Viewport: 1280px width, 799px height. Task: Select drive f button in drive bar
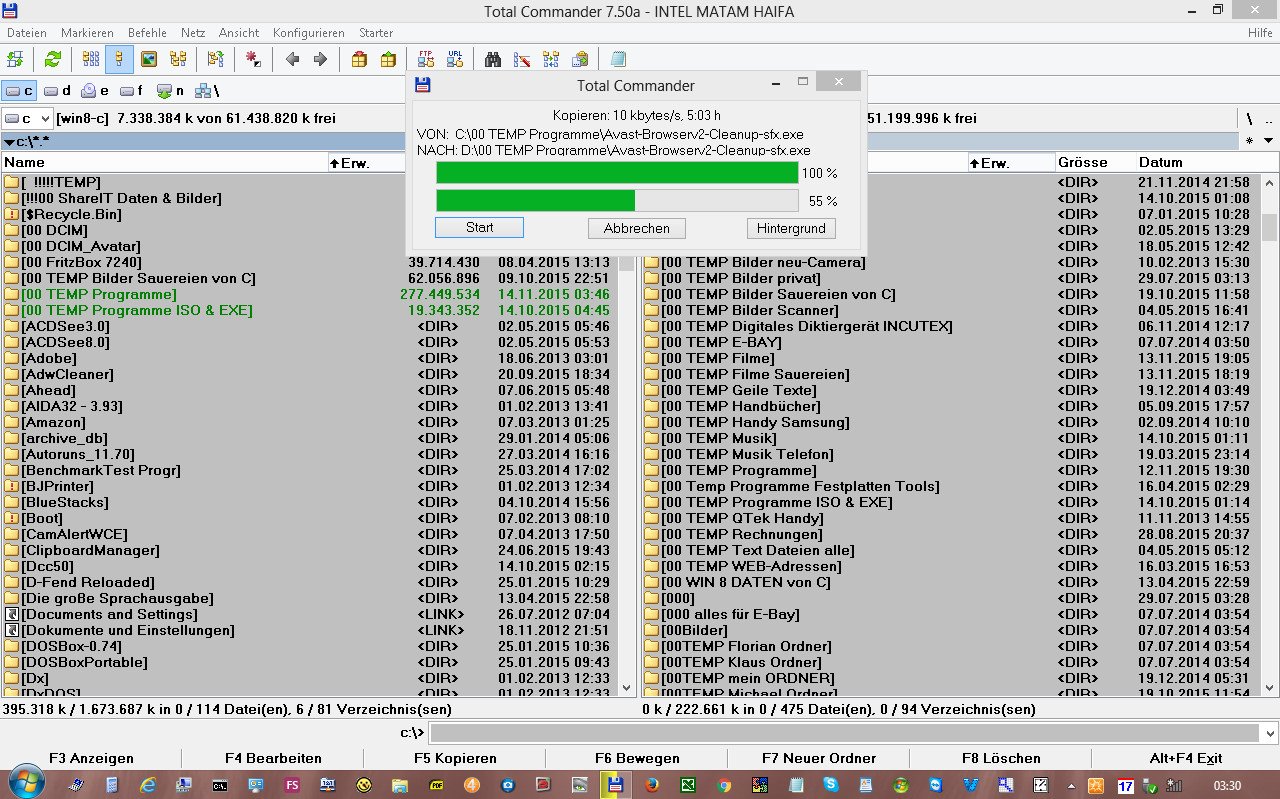pyautogui.click(x=132, y=91)
